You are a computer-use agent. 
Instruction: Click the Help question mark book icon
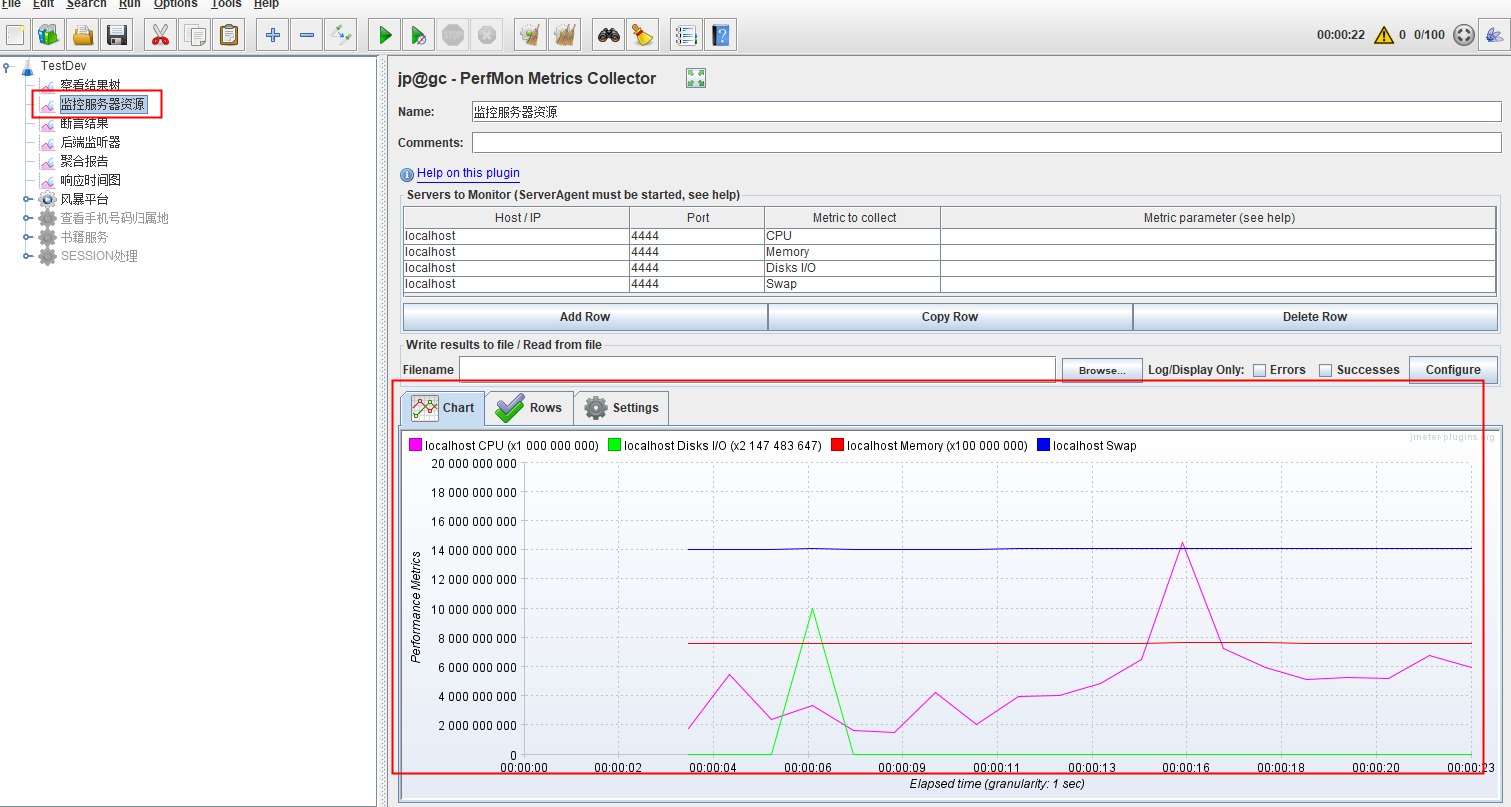click(x=720, y=36)
